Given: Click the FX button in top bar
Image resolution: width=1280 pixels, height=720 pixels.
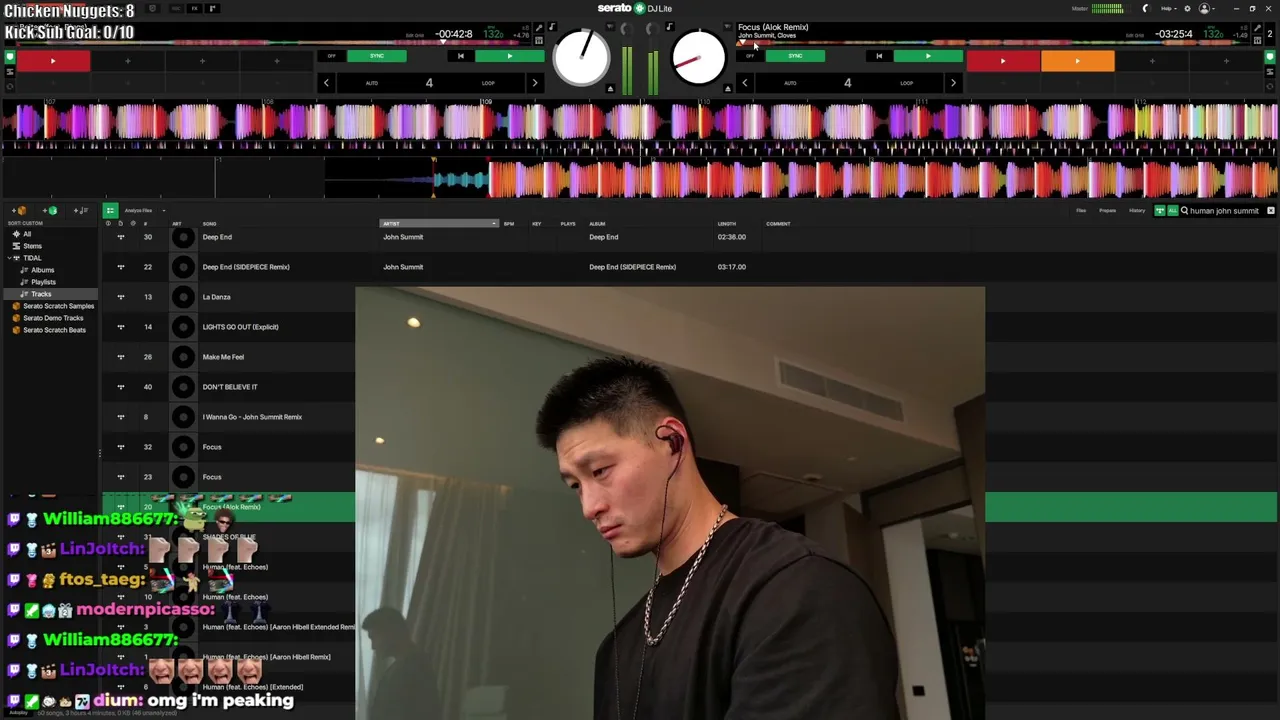Looking at the screenshot, I should tap(195, 9).
